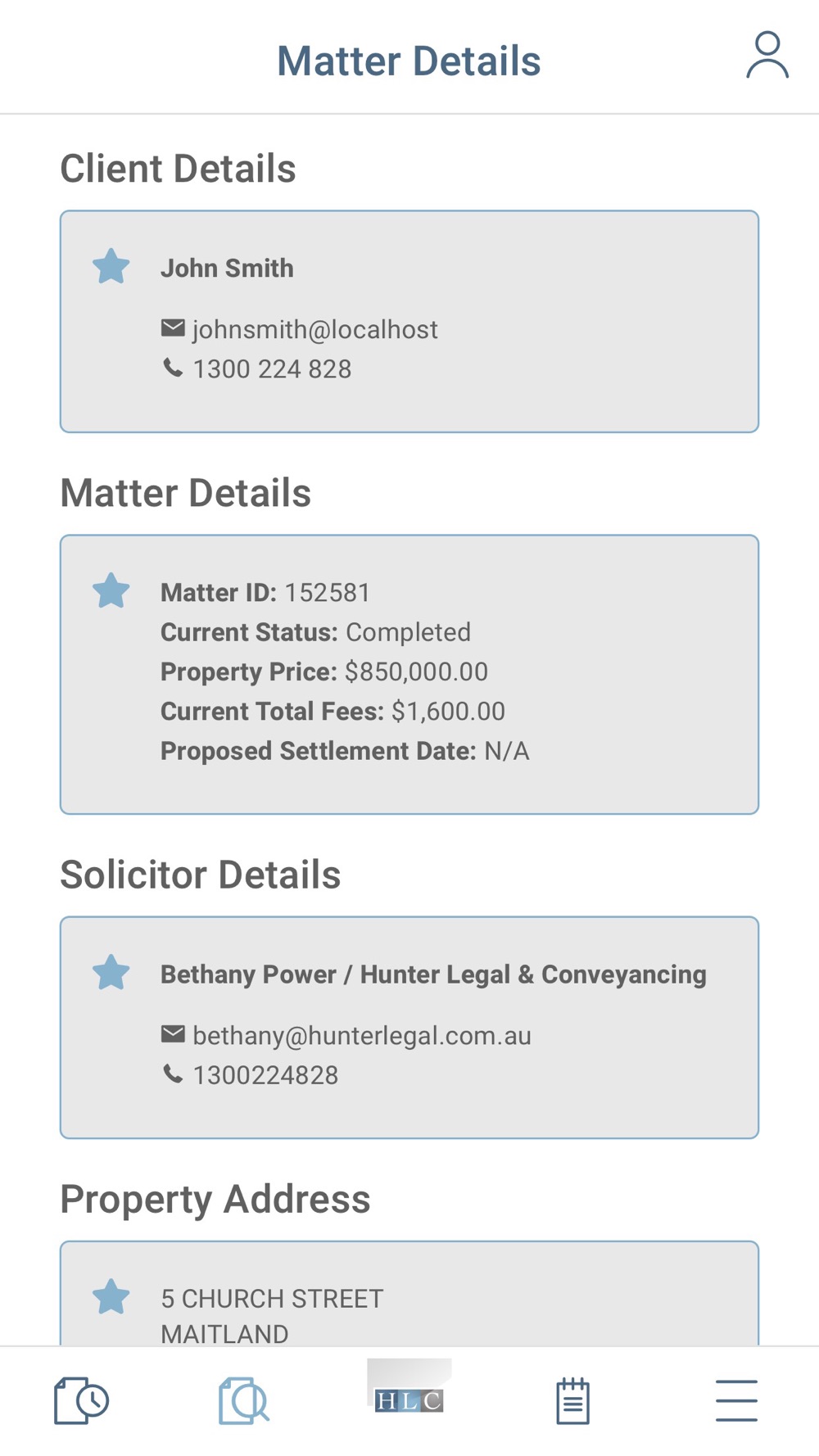The image size is (819, 1456).
Task: Call client number 1300 224 828
Action: pyautogui.click(x=272, y=369)
